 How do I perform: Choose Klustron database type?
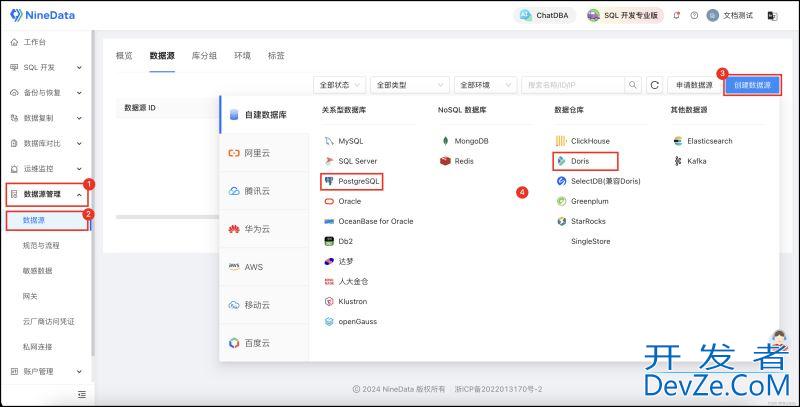345,301
